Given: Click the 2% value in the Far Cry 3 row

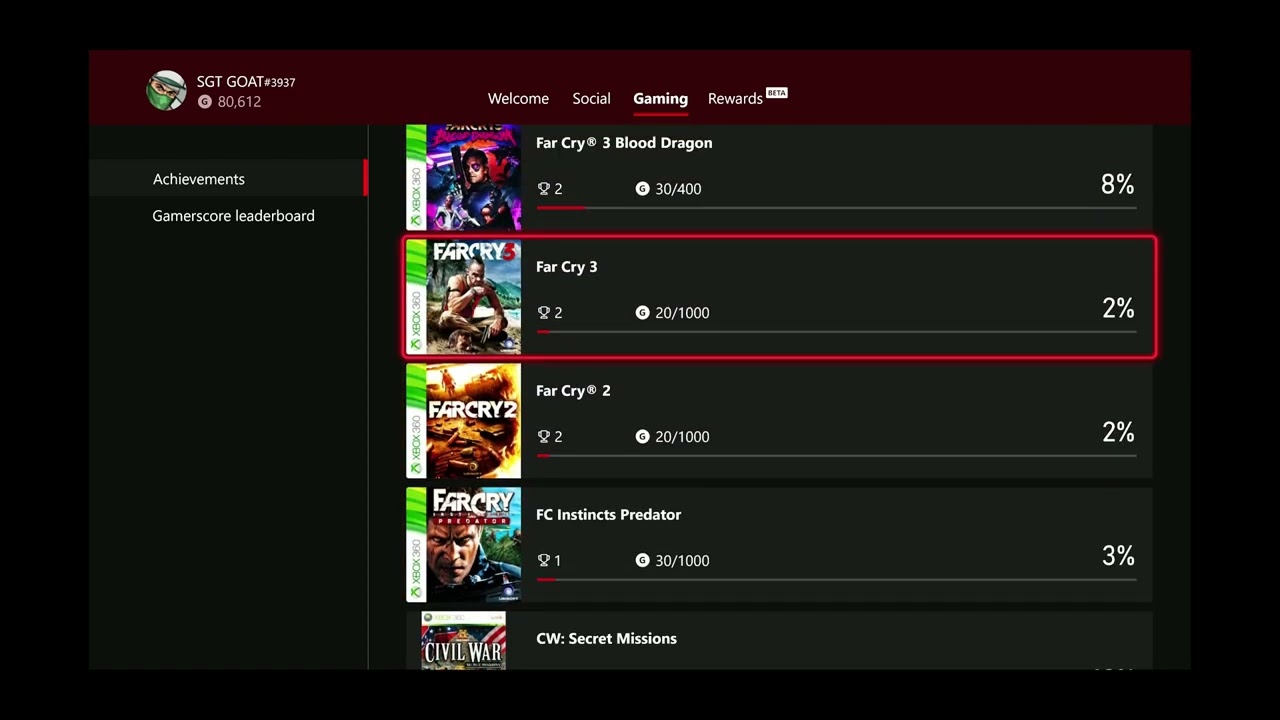Looking at the screenshot, I should [x=1117, y=308].
